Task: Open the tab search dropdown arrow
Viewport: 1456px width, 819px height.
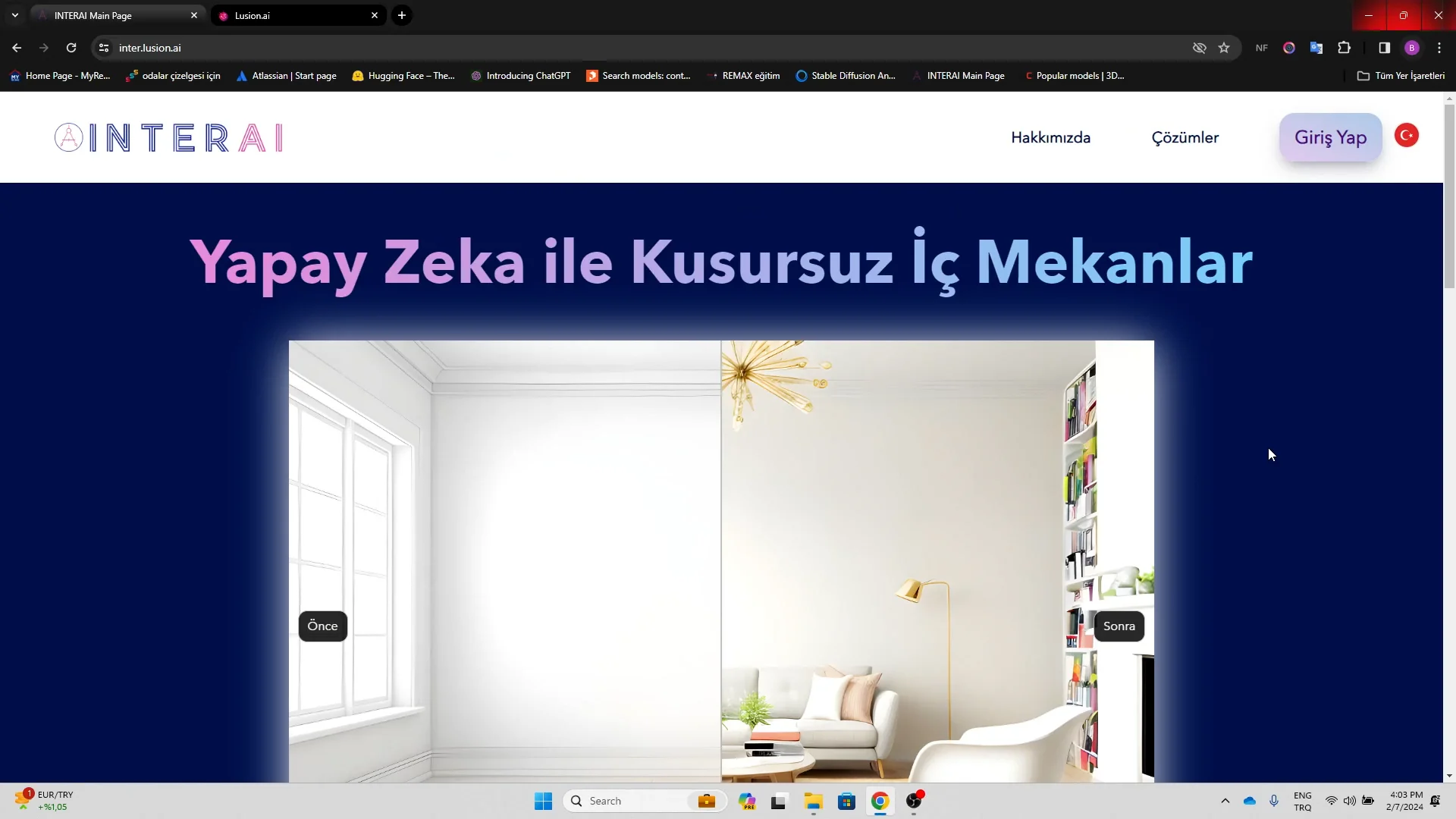Action: (x=15, y=15)
